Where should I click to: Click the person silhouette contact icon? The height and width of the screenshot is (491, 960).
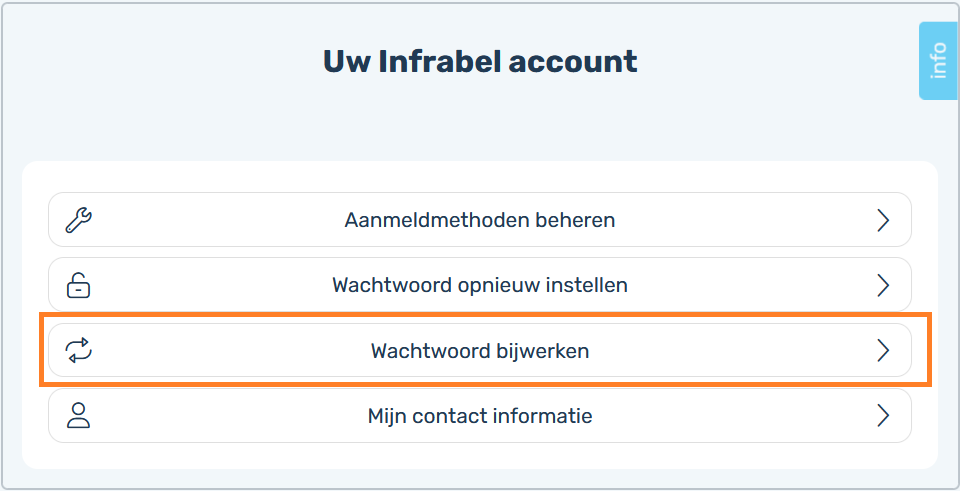pos(78,416)
